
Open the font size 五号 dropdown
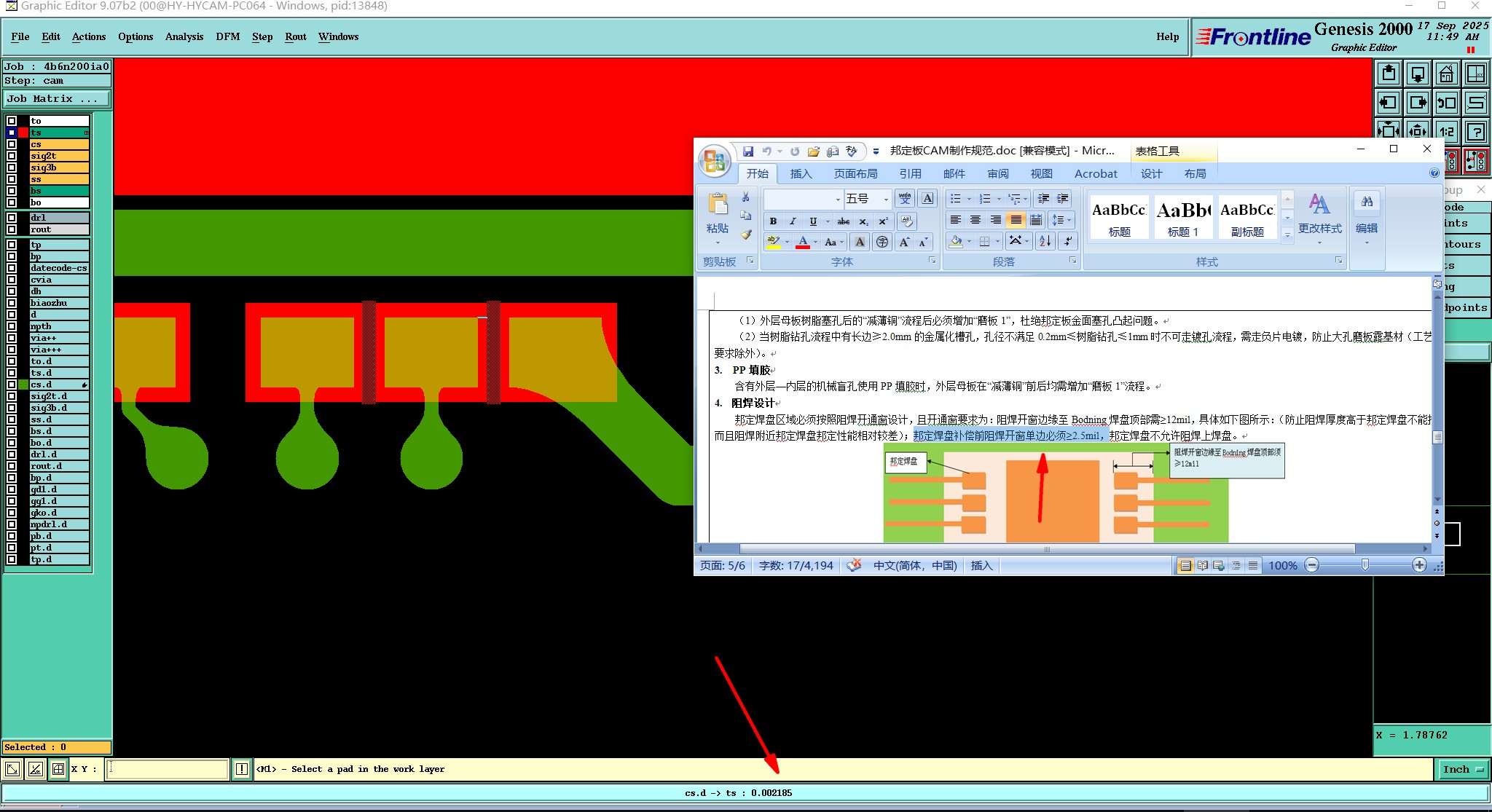(x=886, y=199)
